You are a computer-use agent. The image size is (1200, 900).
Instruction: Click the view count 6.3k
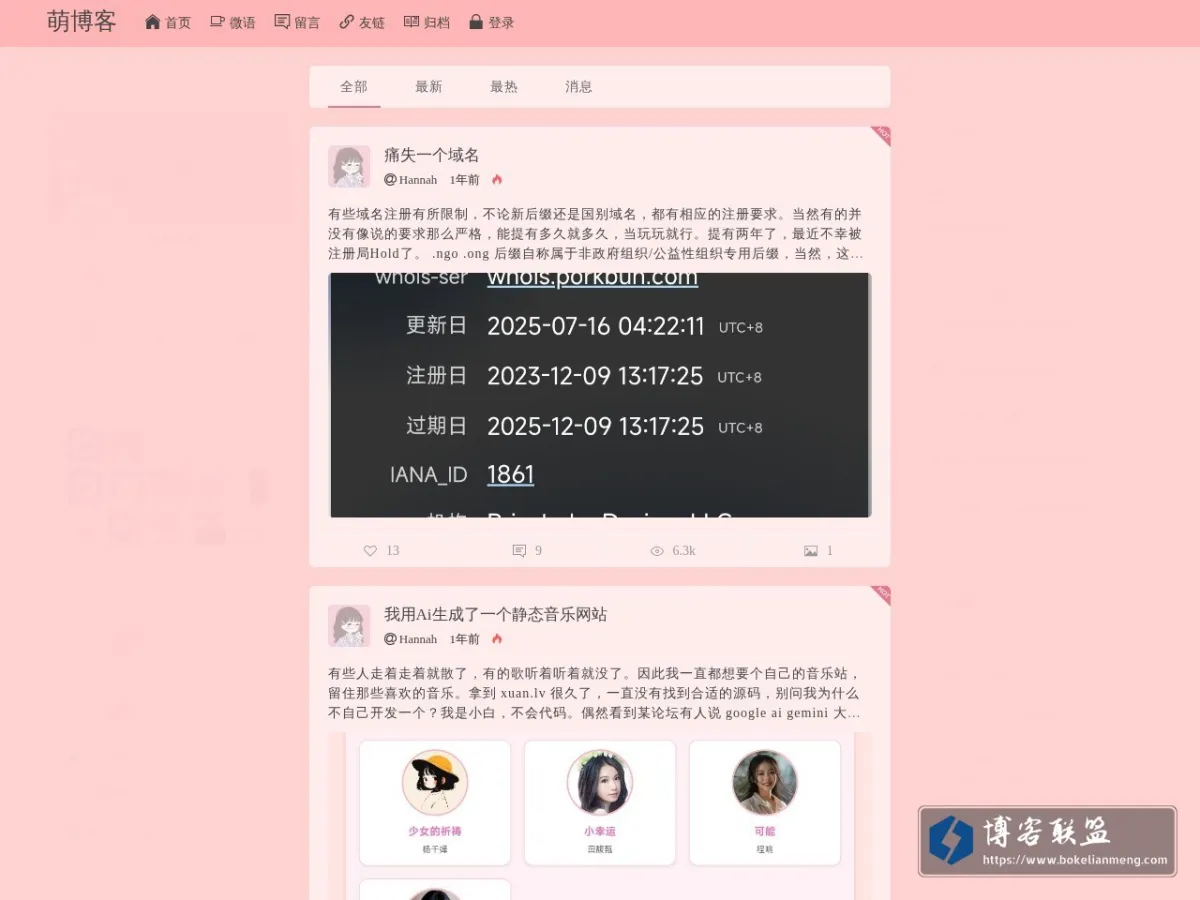pyautogui.click(x=684, y=551)
